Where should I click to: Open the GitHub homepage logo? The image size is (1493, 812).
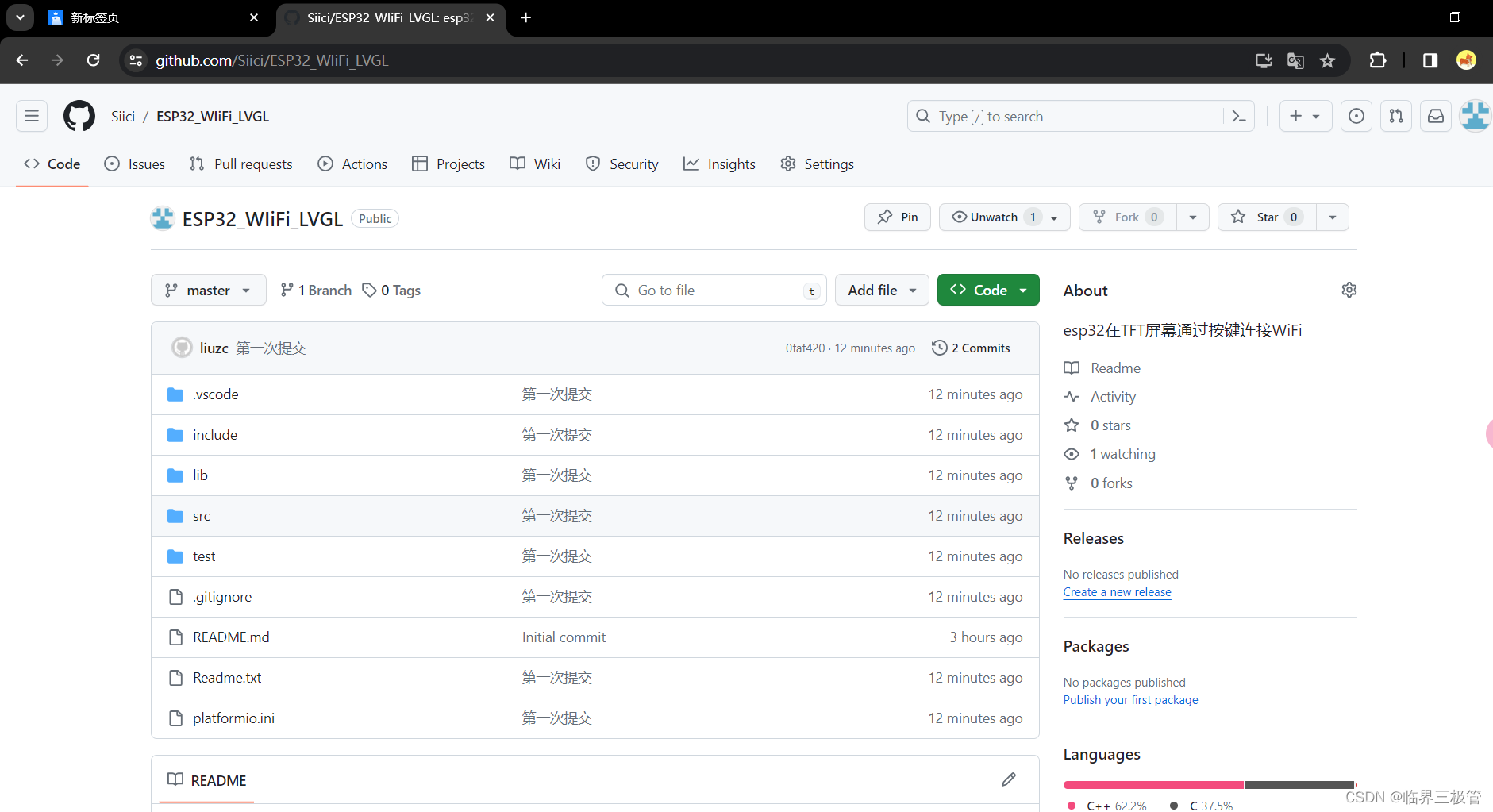(79, 116)
